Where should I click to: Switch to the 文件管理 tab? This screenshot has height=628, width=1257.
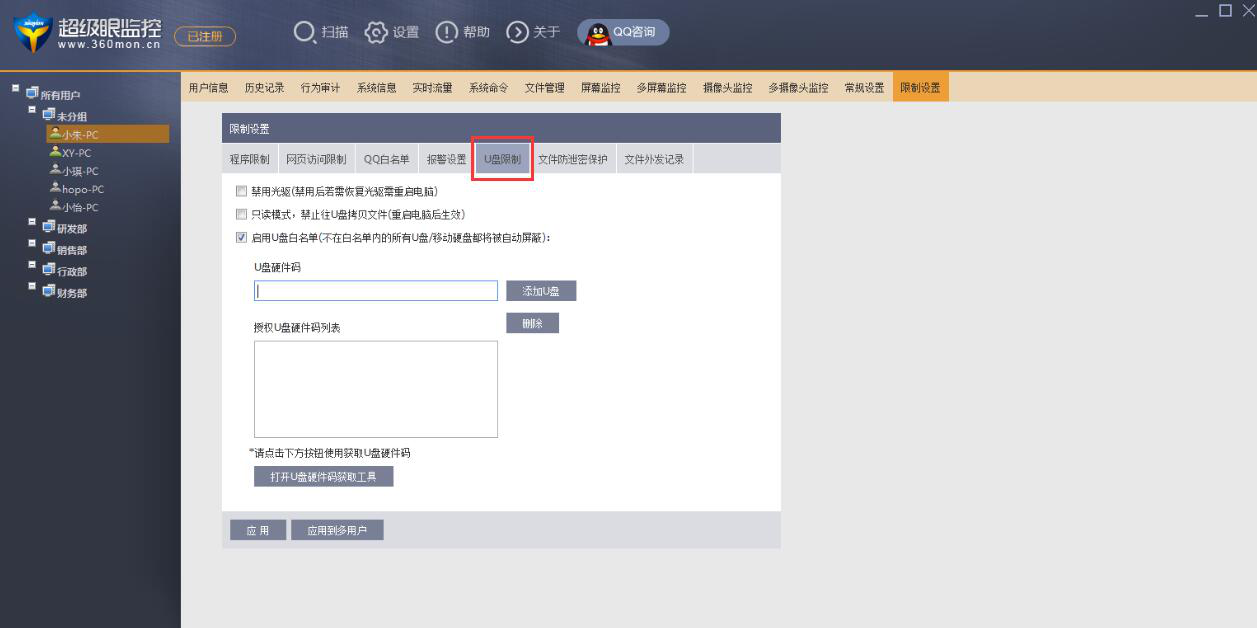[x=545, y=88]
